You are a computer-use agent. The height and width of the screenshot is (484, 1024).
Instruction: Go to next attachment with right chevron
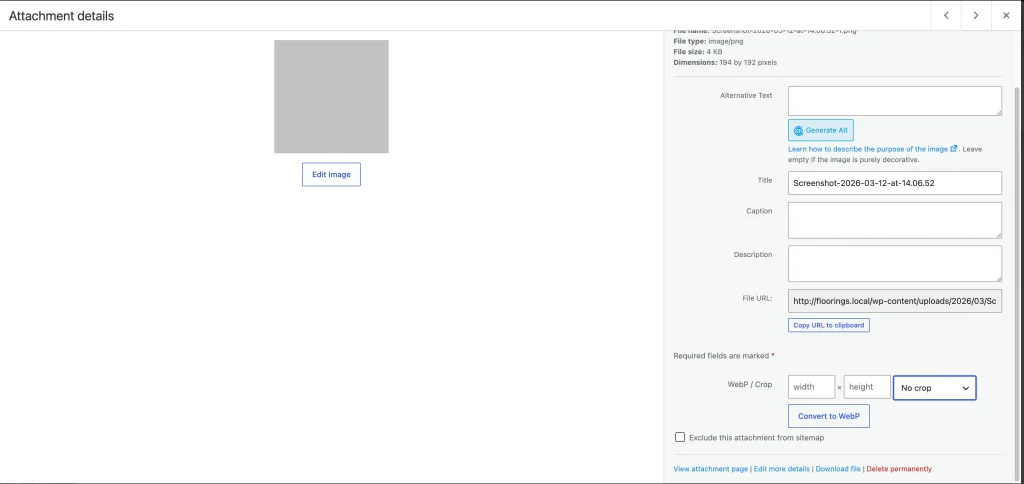point(976,16)
